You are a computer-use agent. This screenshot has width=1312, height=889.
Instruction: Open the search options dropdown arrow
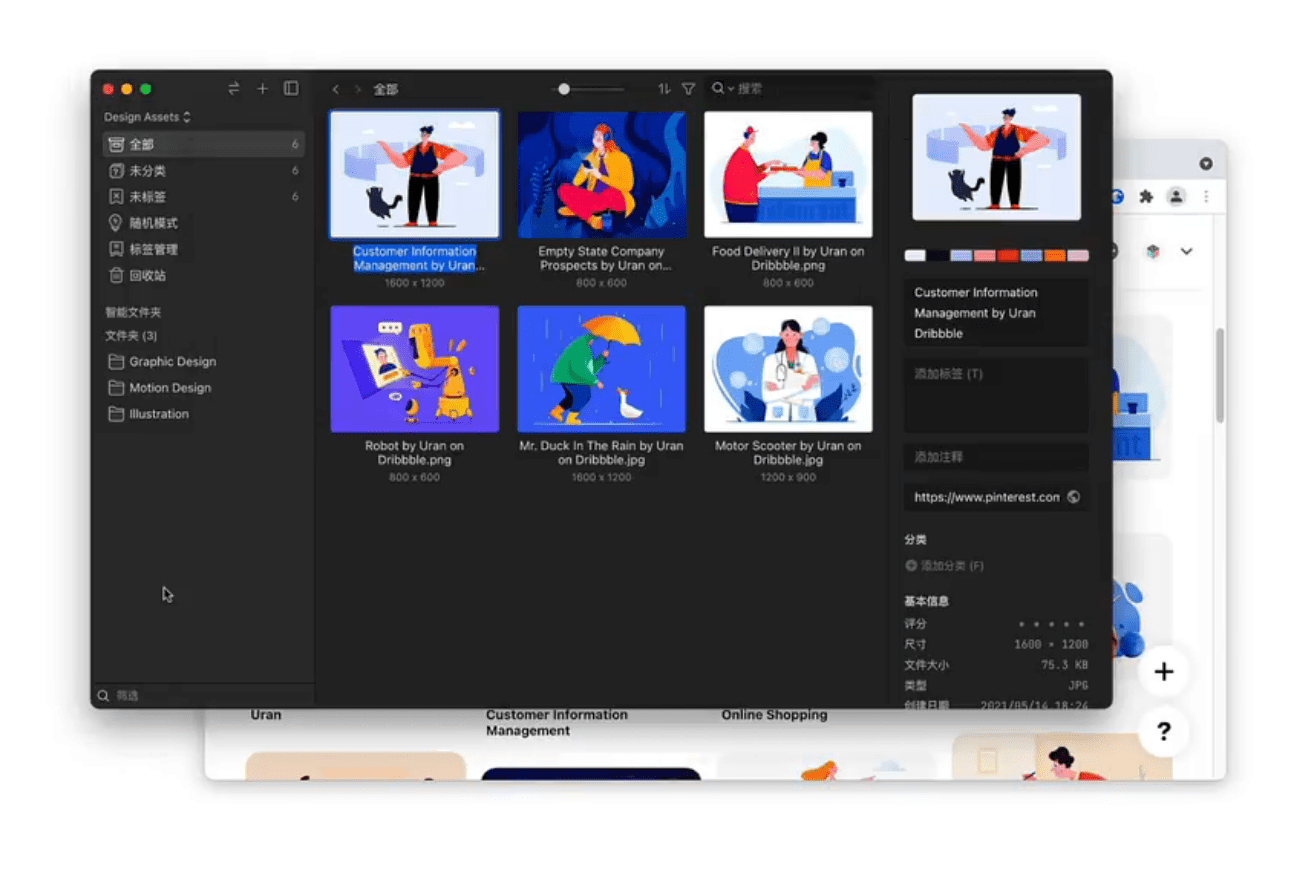730,89
